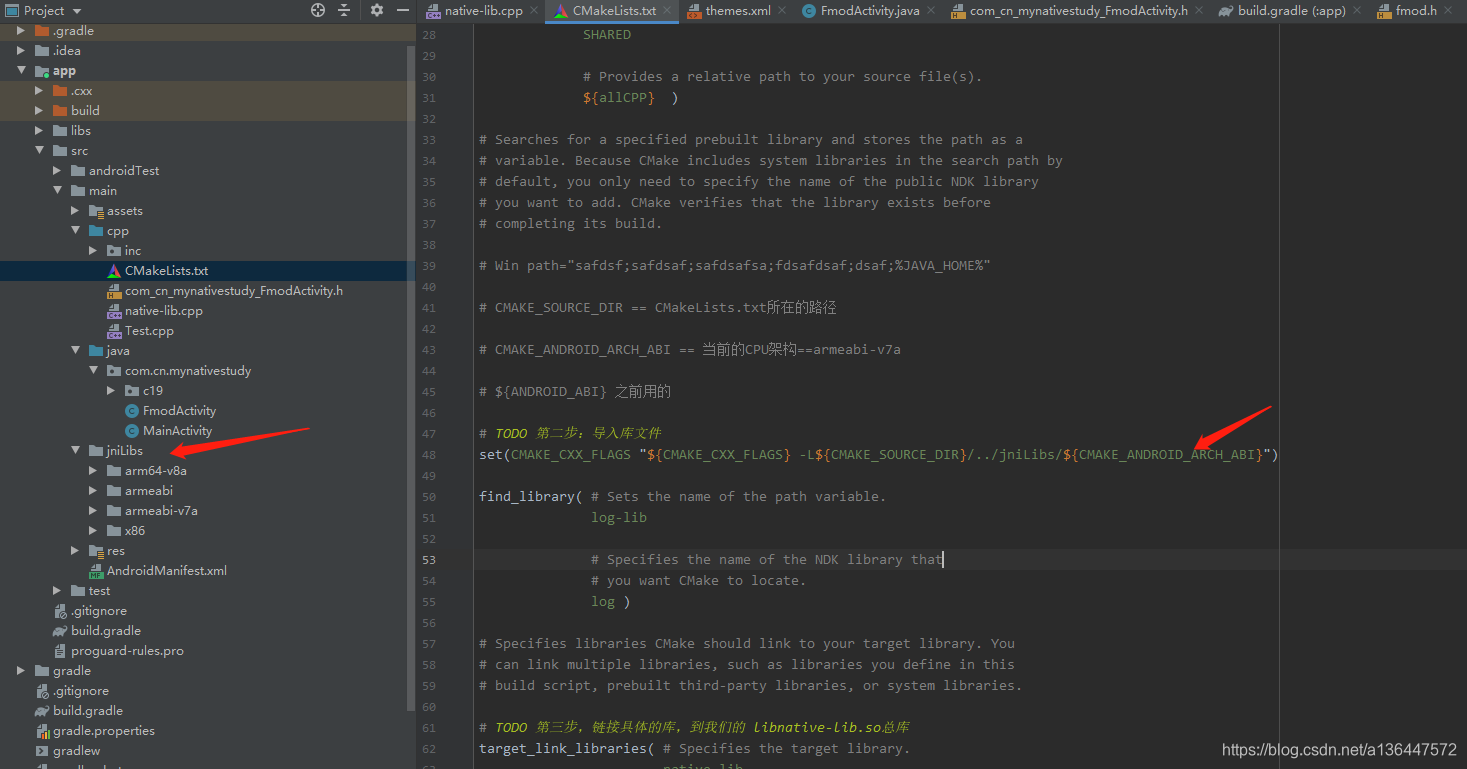The image size is (1467, 769).
Task: Open the com_cn_mynativestudy_FmodActivity.h tab
Action: [x=1079, y=11]
